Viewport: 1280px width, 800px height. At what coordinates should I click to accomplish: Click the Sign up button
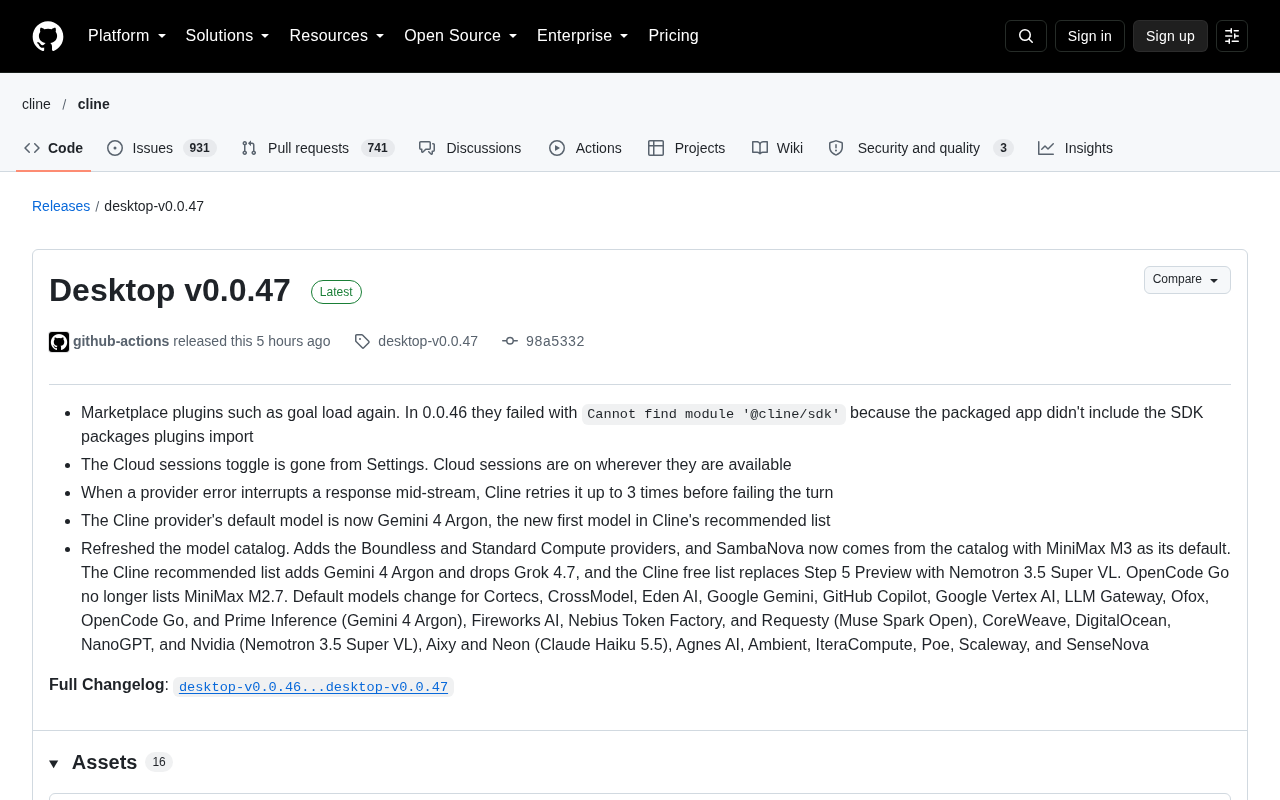1170,36
